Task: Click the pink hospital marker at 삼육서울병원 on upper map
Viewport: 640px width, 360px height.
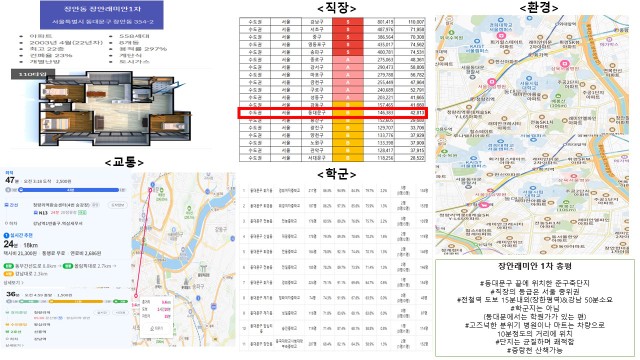Action: click(564, 63)
